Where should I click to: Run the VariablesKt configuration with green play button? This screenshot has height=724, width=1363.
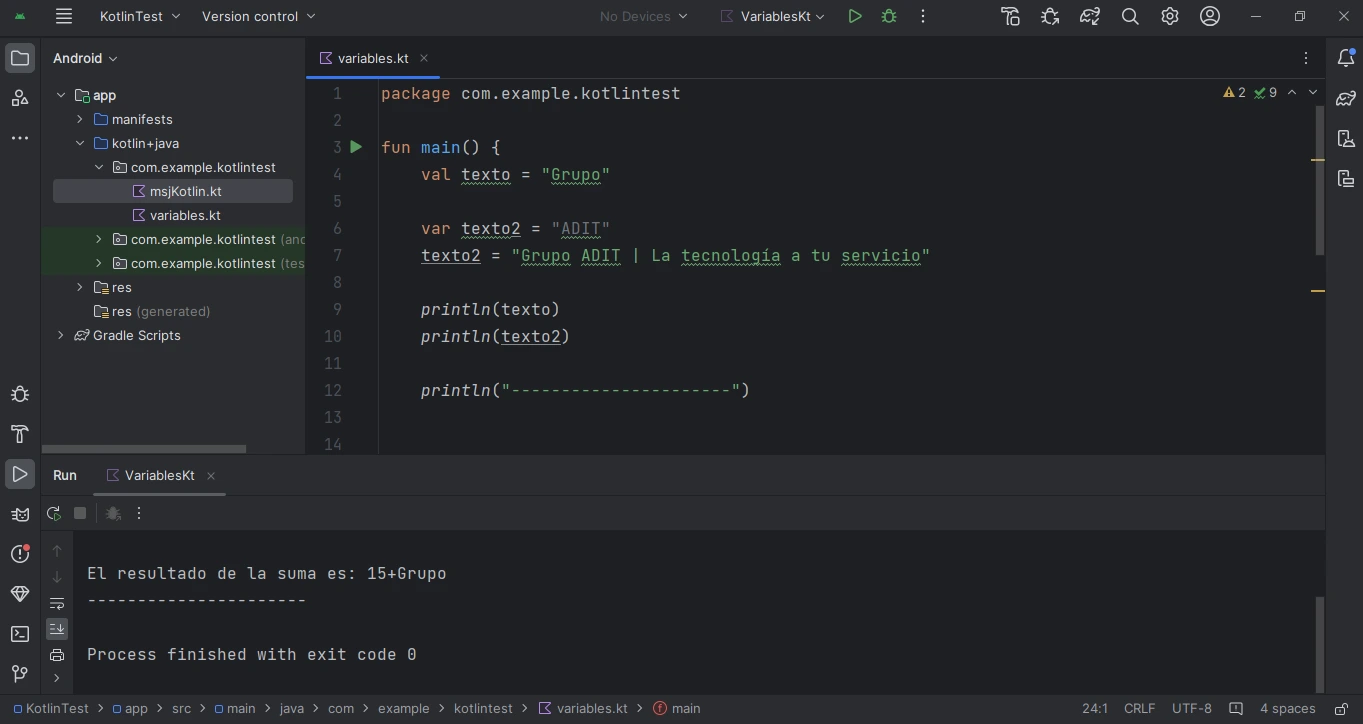[854, 16]
